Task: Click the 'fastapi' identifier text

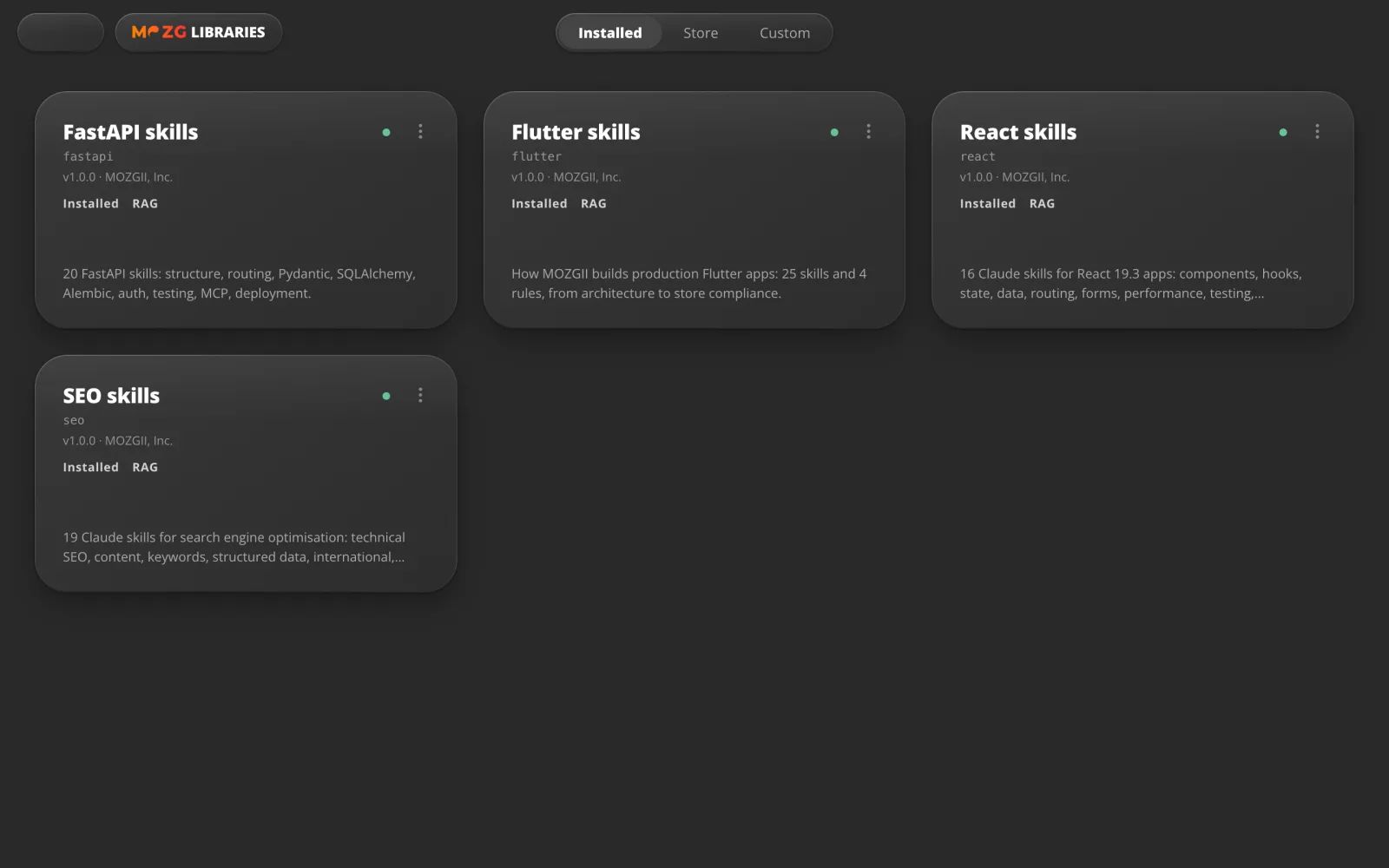Action: pos(88,156)
